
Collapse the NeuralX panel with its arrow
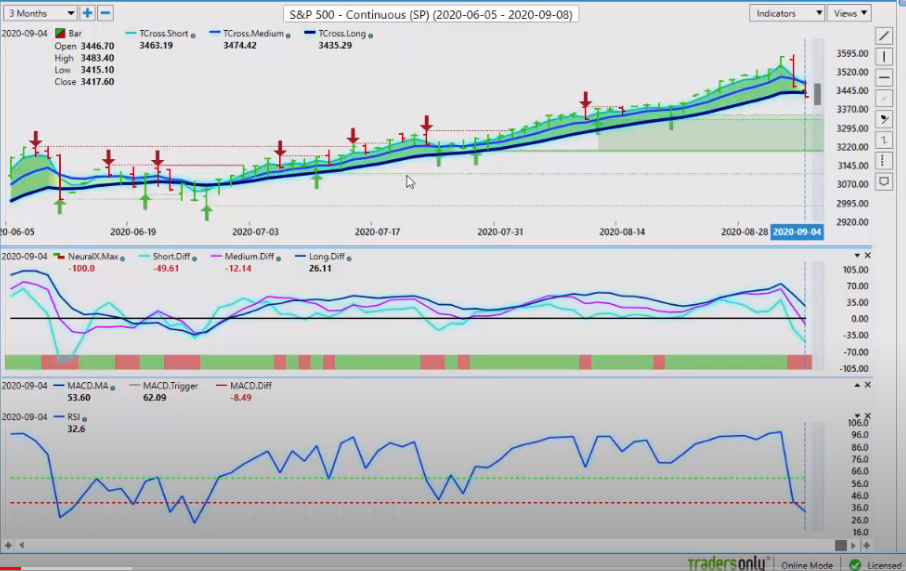pyautogui.click(x=857, y=255)
